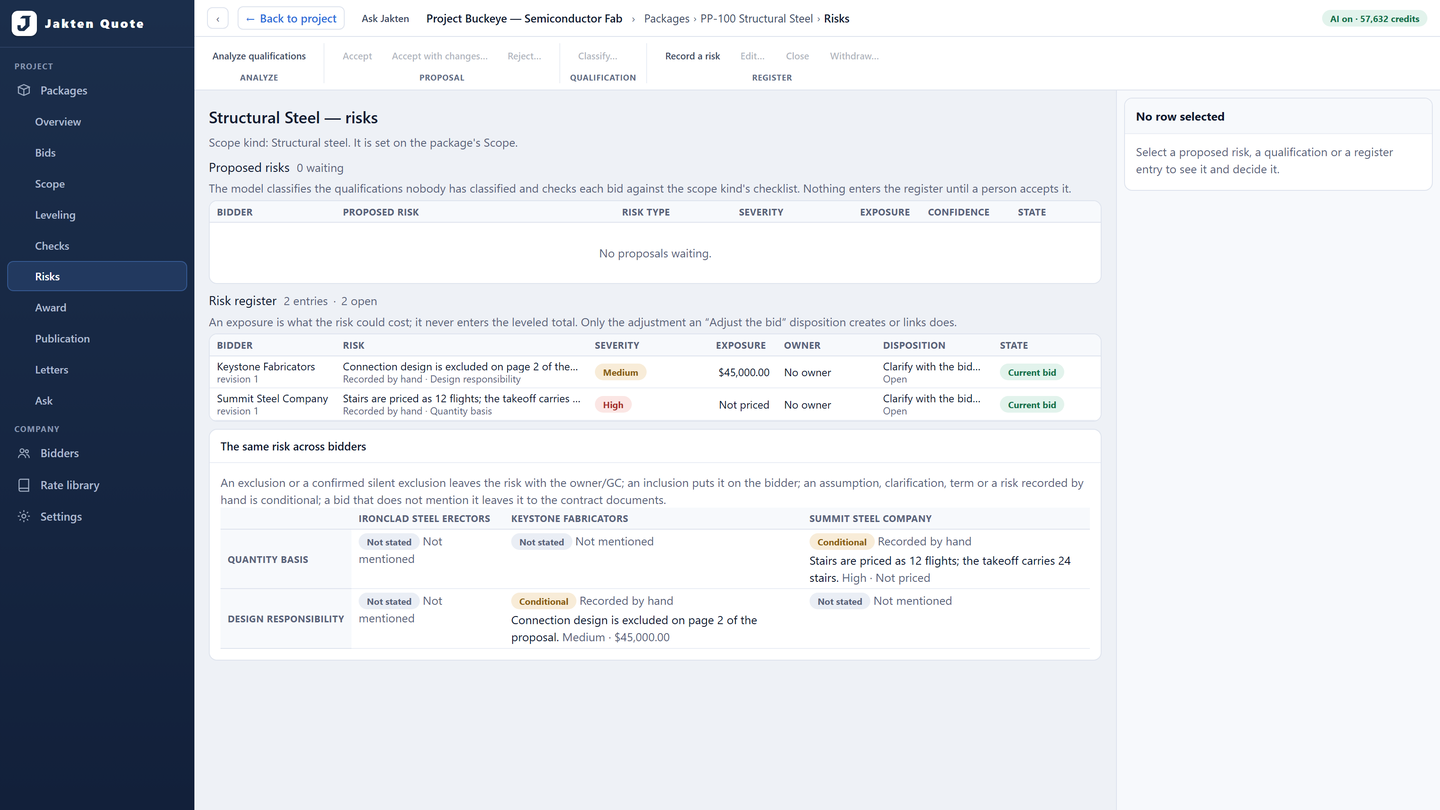The width and height of the screenshot is (1440, 810).
Task: Click the PP-100 Structural Steel breadcrumb
Action: click(757, 19)
